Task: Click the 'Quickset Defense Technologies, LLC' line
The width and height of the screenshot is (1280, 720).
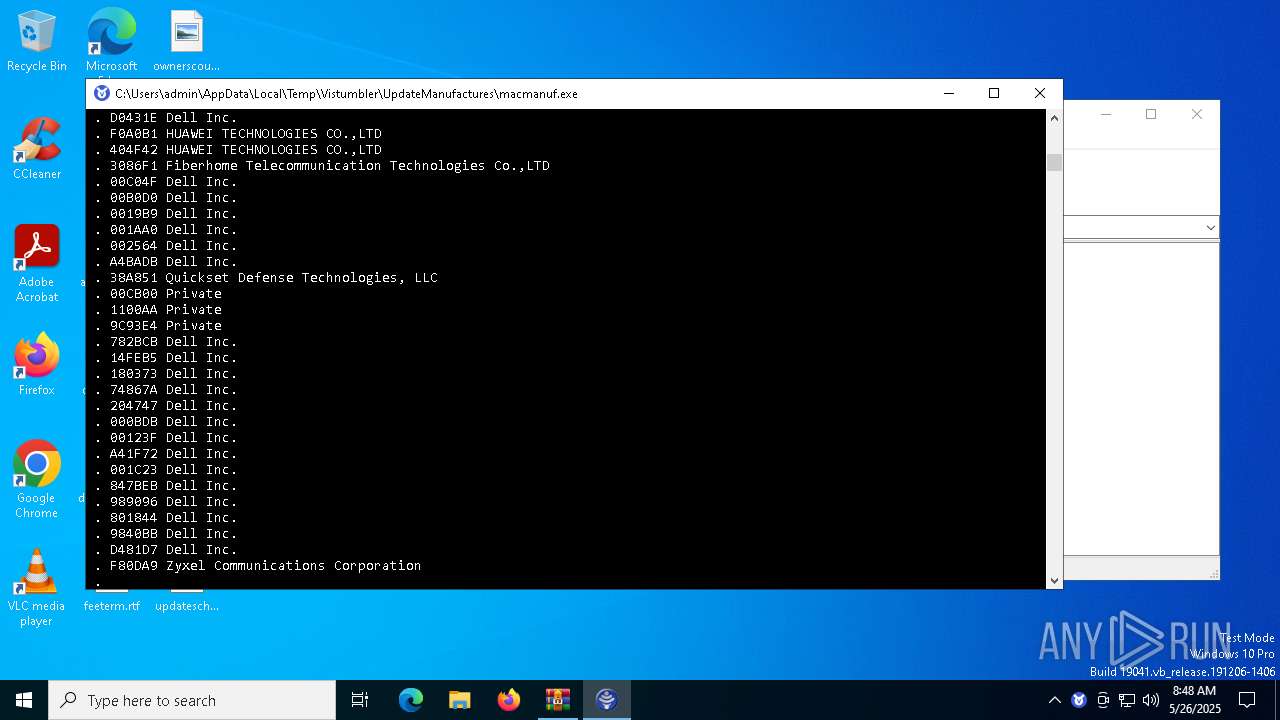Action: [266, 278]
